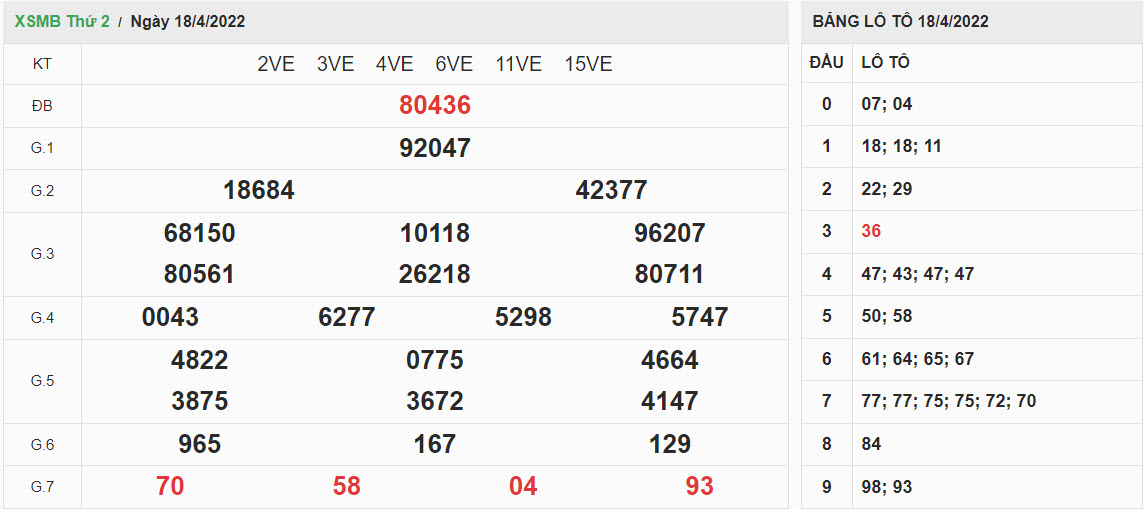Image resolution: width=1144 pixels, height=509 pixels.
Task: Select red loto number 36
Action: (871, 231)
